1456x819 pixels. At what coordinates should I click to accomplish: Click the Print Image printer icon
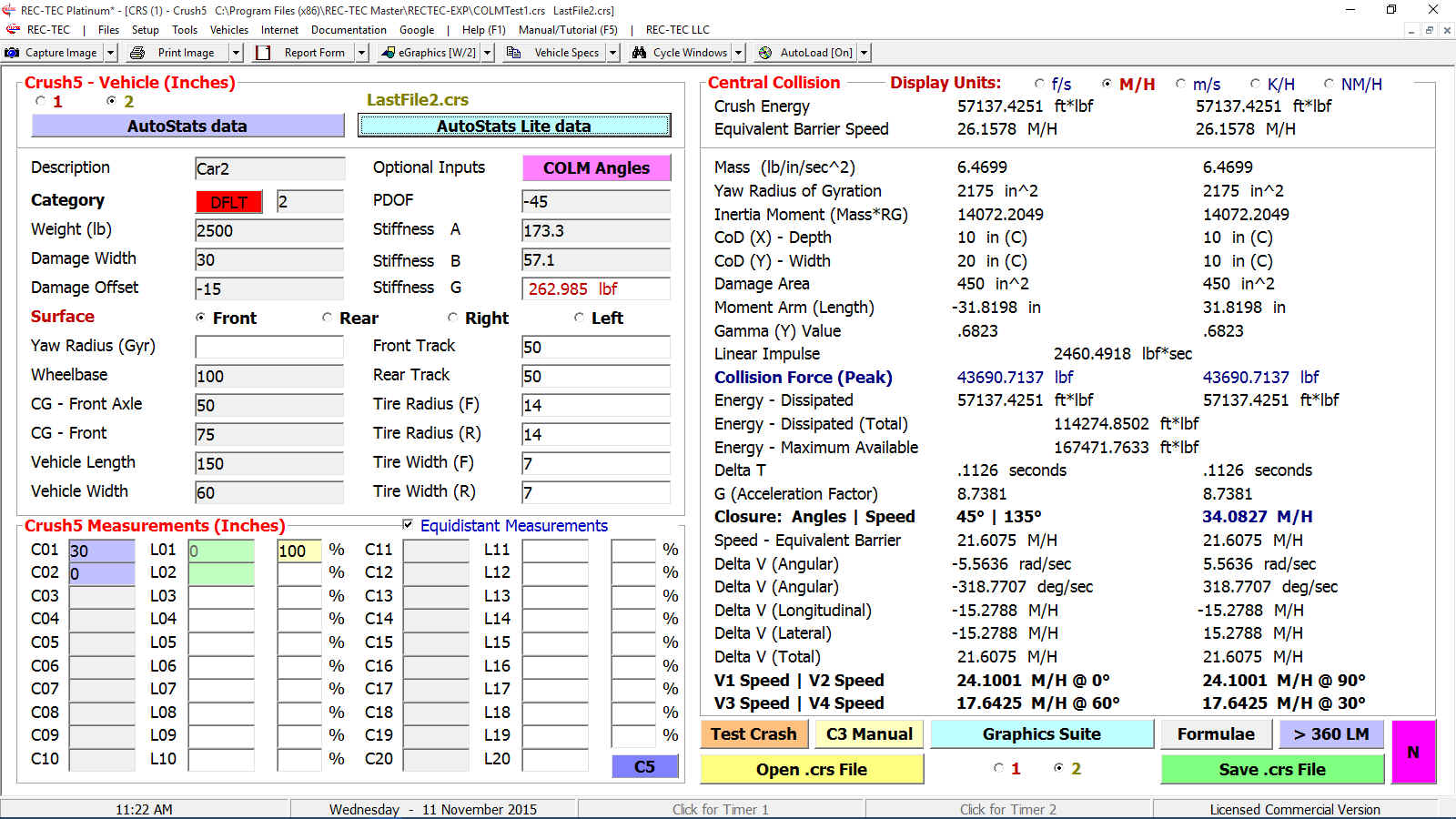point(137,53)
